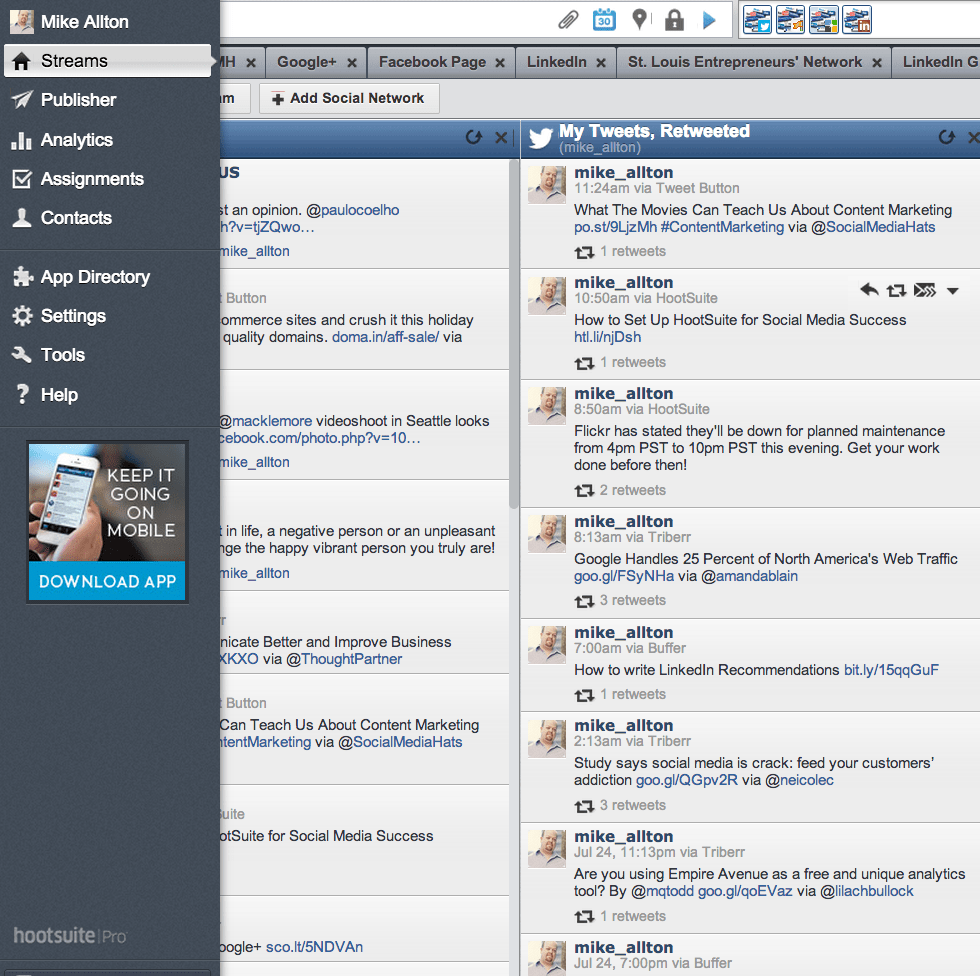
Task: Open the @amandablain mention
Action: [x=749, y=576]
